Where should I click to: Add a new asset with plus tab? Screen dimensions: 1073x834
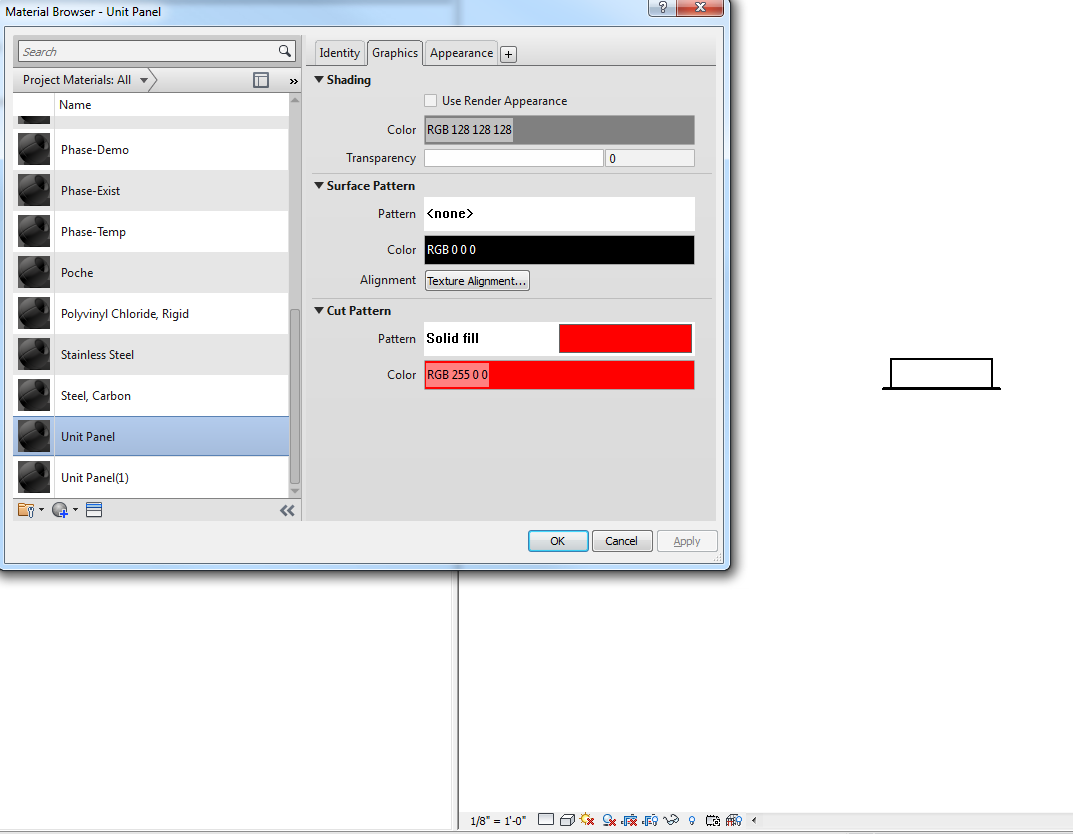click(508, 54)
